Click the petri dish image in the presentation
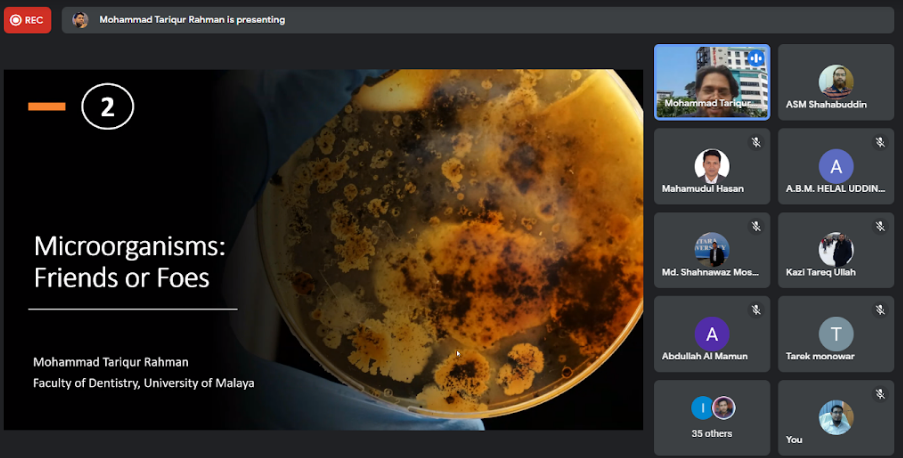 click(x=449, y=242)
